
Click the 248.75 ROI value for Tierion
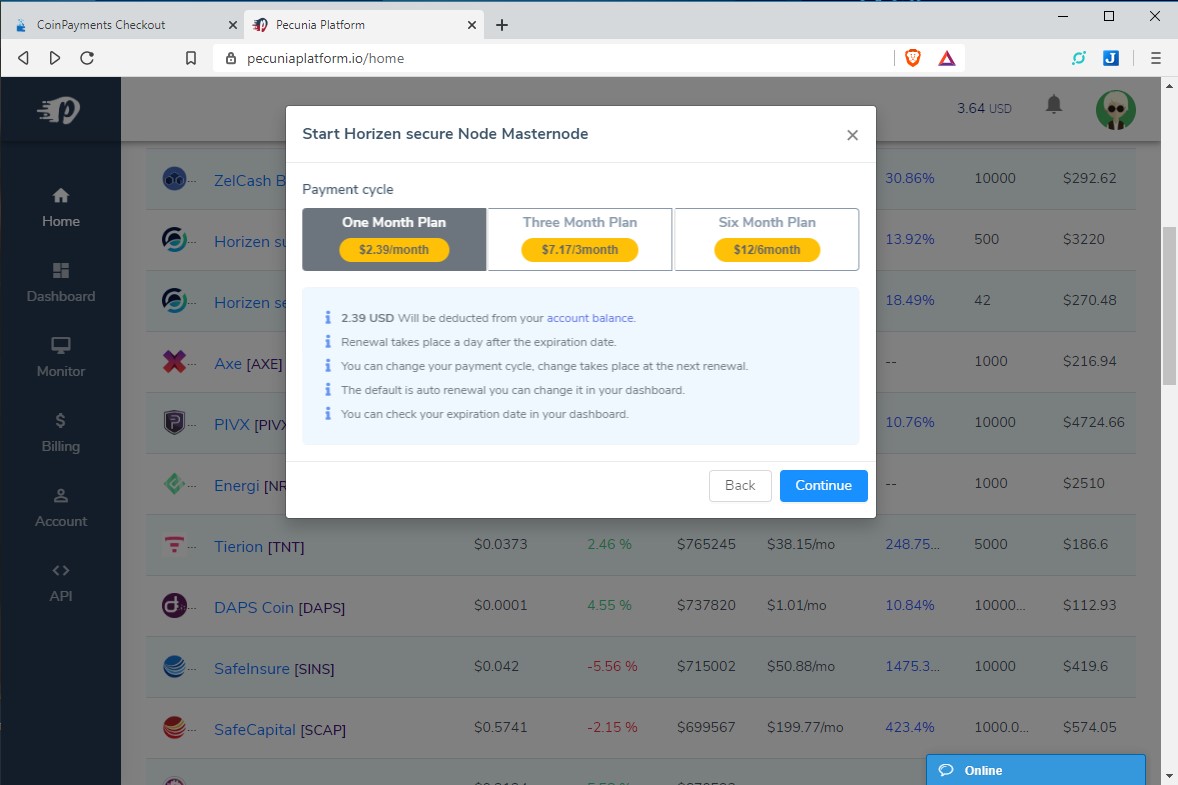click(x=912, y=545)
